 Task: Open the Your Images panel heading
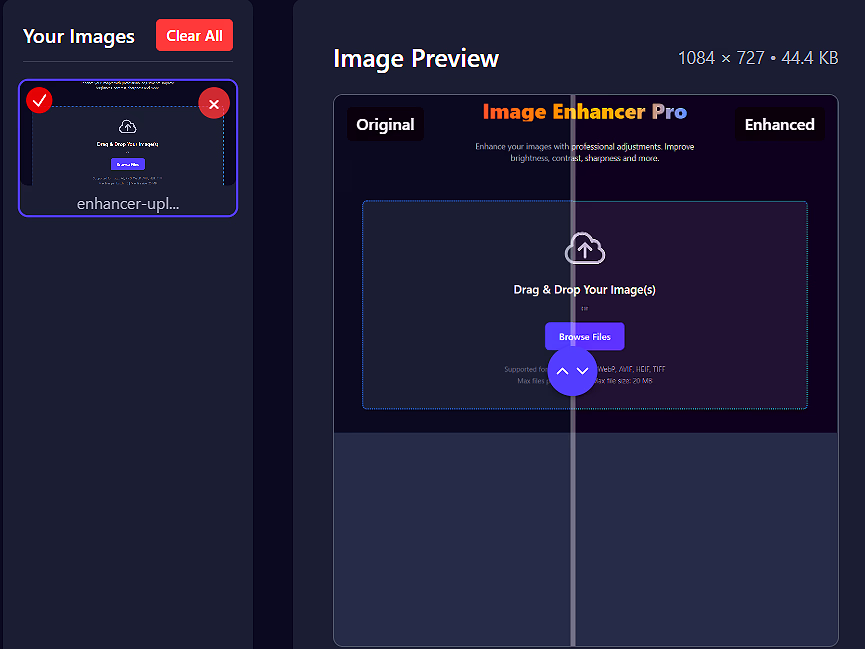click(x=78, y=36)
